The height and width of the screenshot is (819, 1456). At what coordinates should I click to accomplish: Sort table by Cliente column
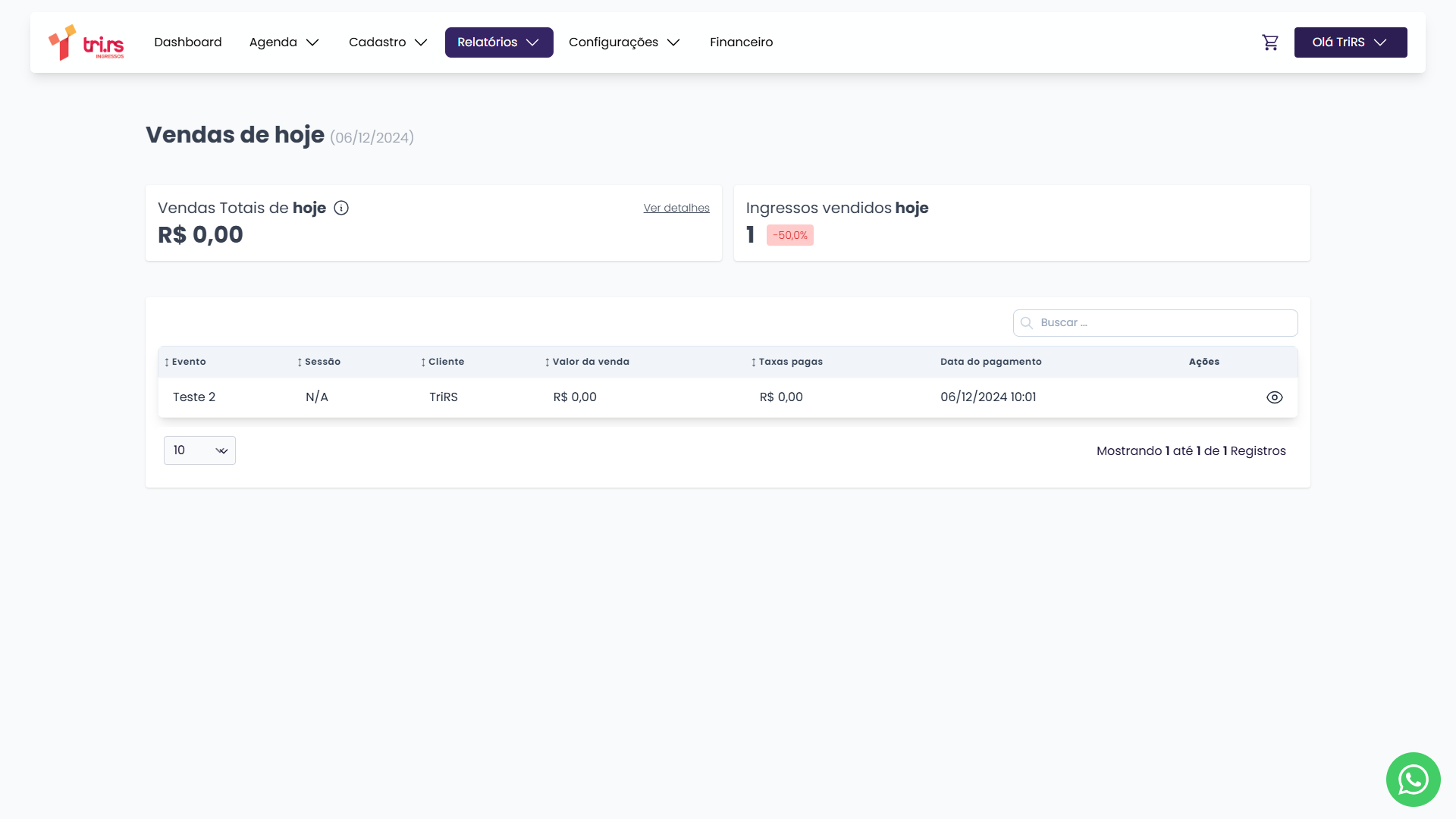[x=443, y=362]
